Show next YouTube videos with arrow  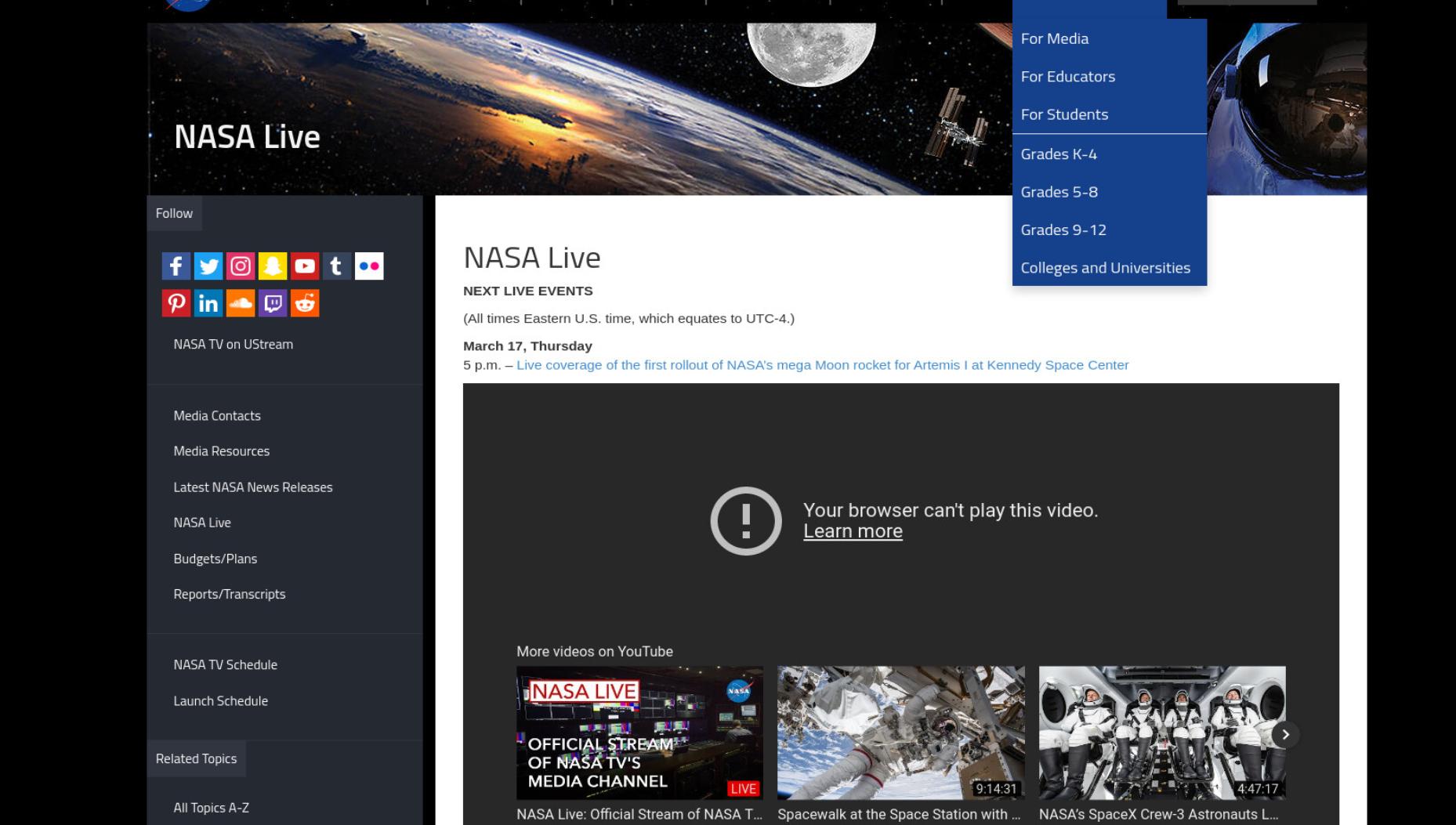(1285, 734)
